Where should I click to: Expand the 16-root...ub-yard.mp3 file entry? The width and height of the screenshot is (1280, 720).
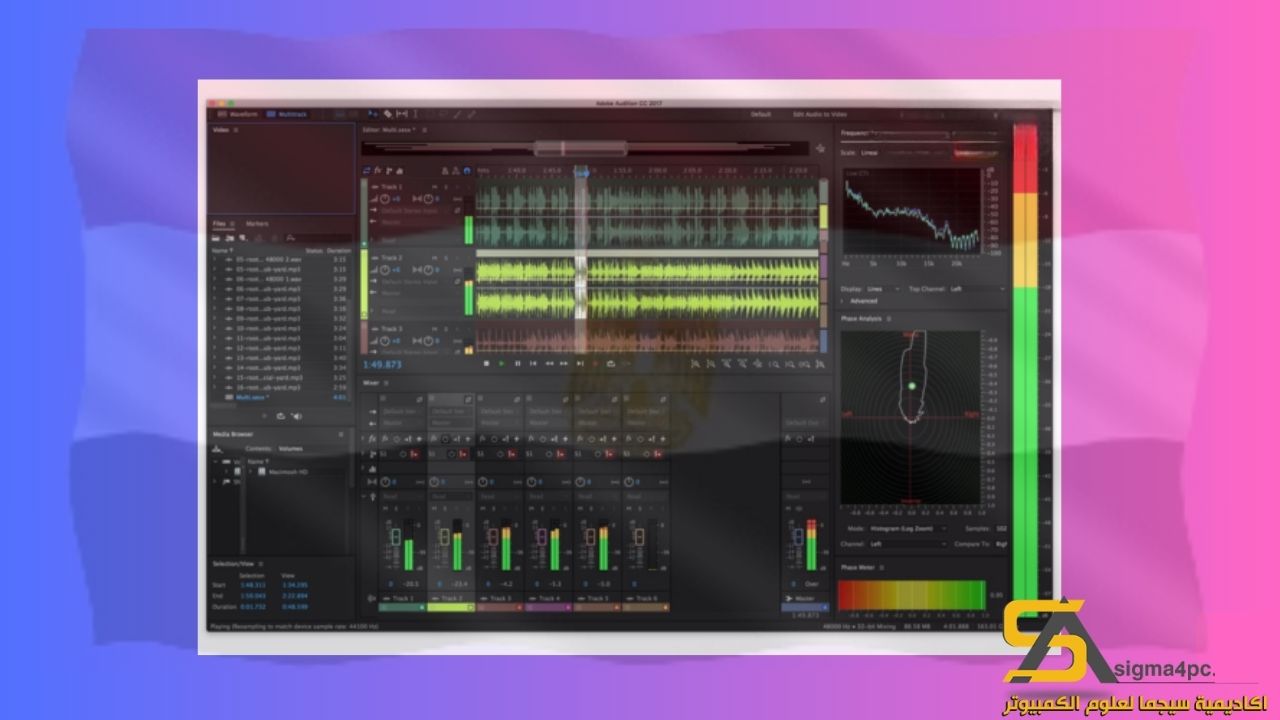click(x=215, y=387)
